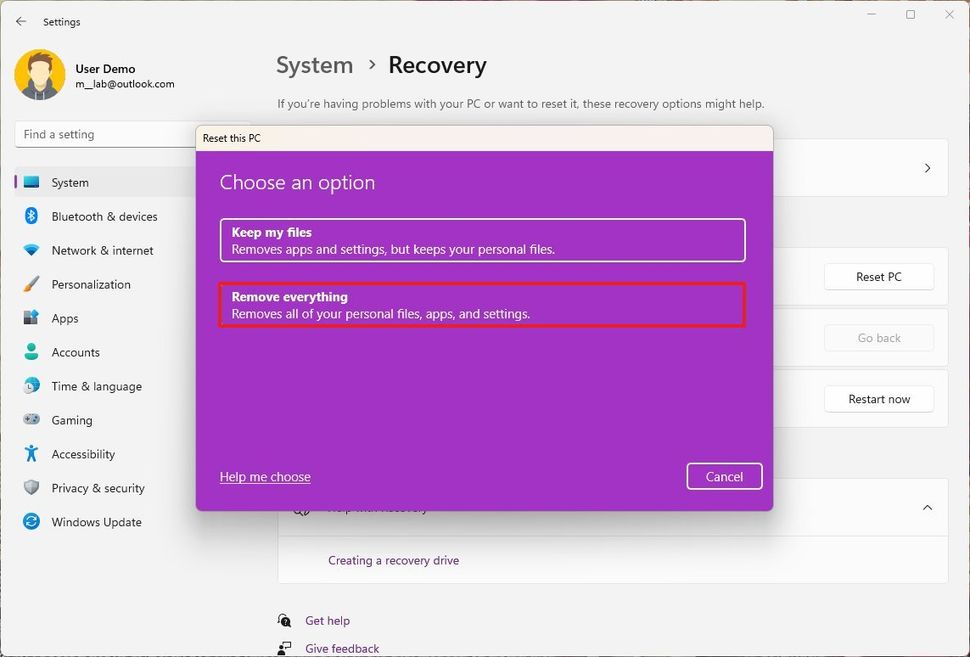Select the Privacy & security shield icon
The image size is (970, 657).
pos(32,488)
